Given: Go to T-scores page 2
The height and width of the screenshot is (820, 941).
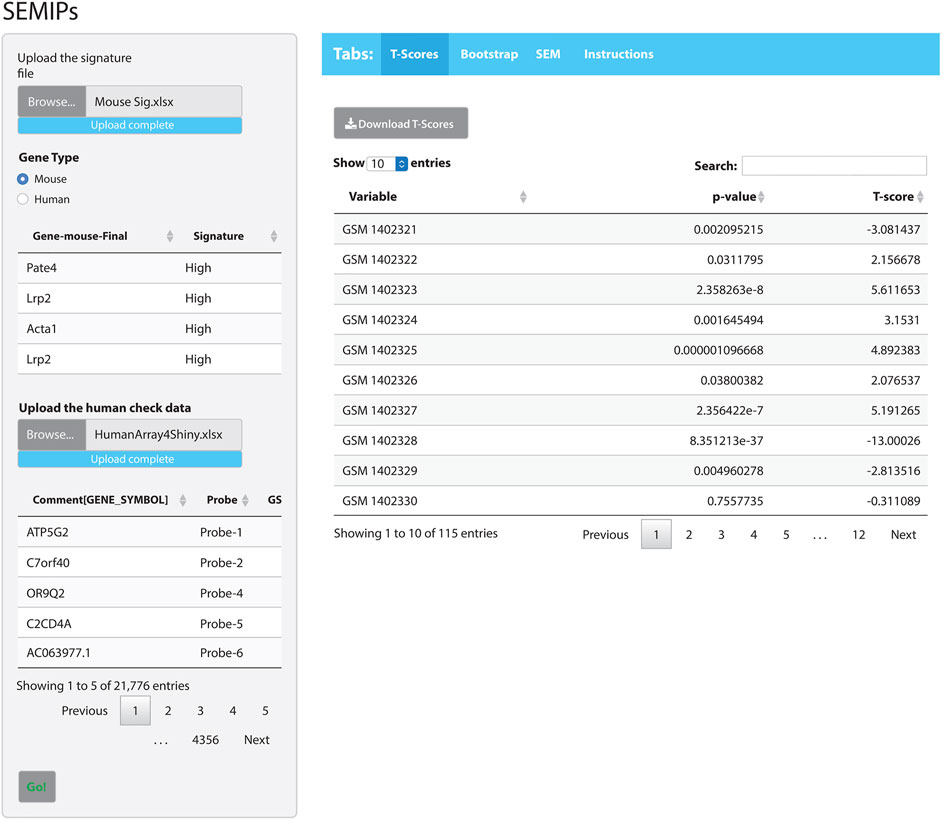Looking at the screenshot, I should pyautogui.click(x=689, y=534).
